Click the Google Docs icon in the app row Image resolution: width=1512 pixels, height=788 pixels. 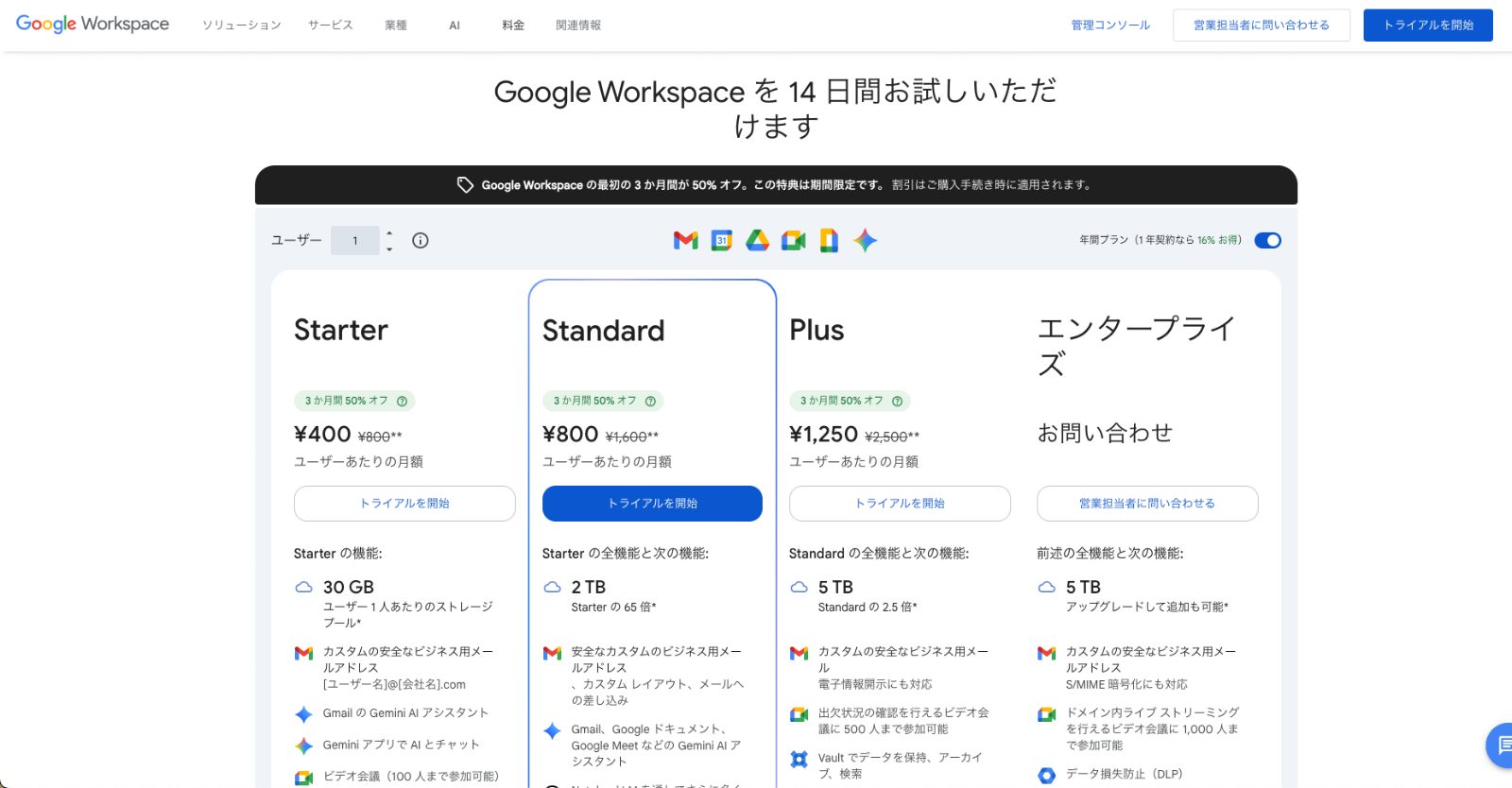pos(829,241)
